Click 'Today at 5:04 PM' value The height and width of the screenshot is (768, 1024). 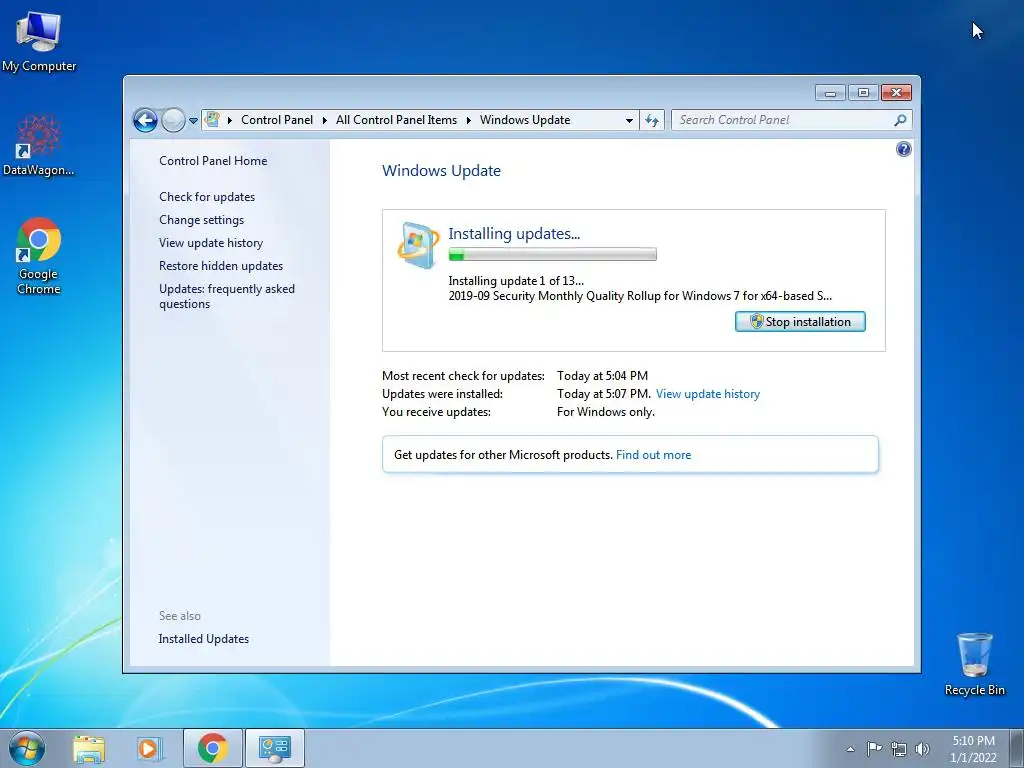click(x=602, y=376)
